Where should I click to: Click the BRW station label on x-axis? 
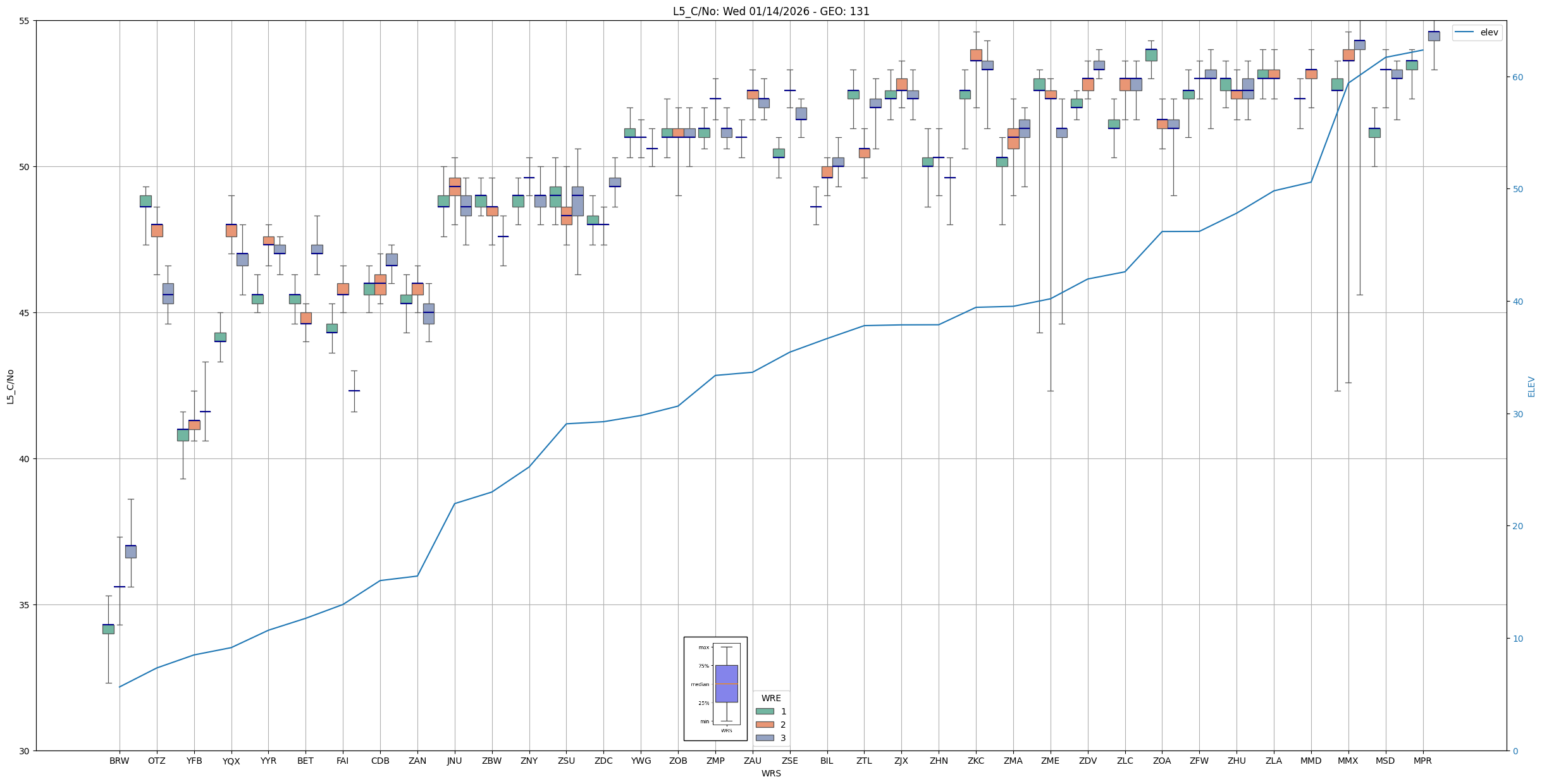point(119,761)
